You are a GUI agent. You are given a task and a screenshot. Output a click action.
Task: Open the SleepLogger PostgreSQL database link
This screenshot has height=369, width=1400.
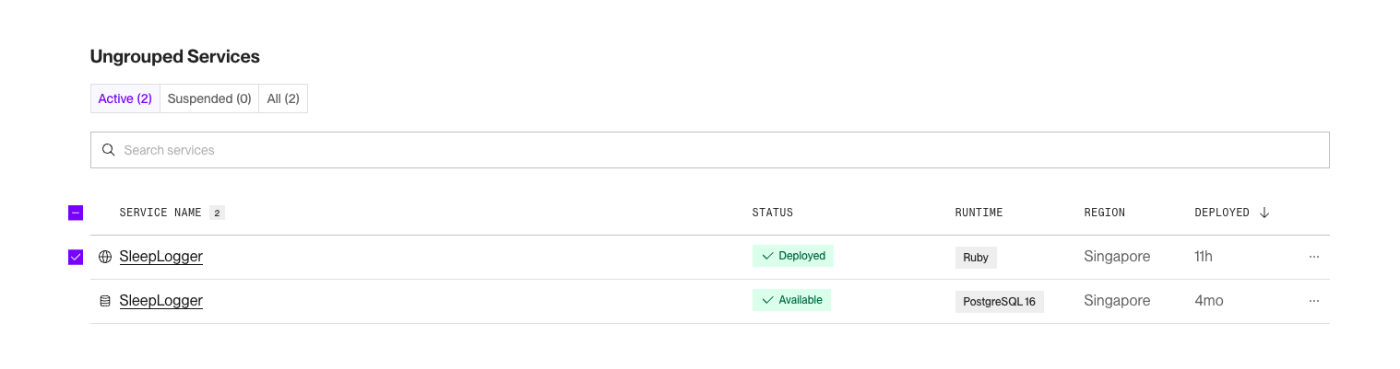click(x=161, y=301)
